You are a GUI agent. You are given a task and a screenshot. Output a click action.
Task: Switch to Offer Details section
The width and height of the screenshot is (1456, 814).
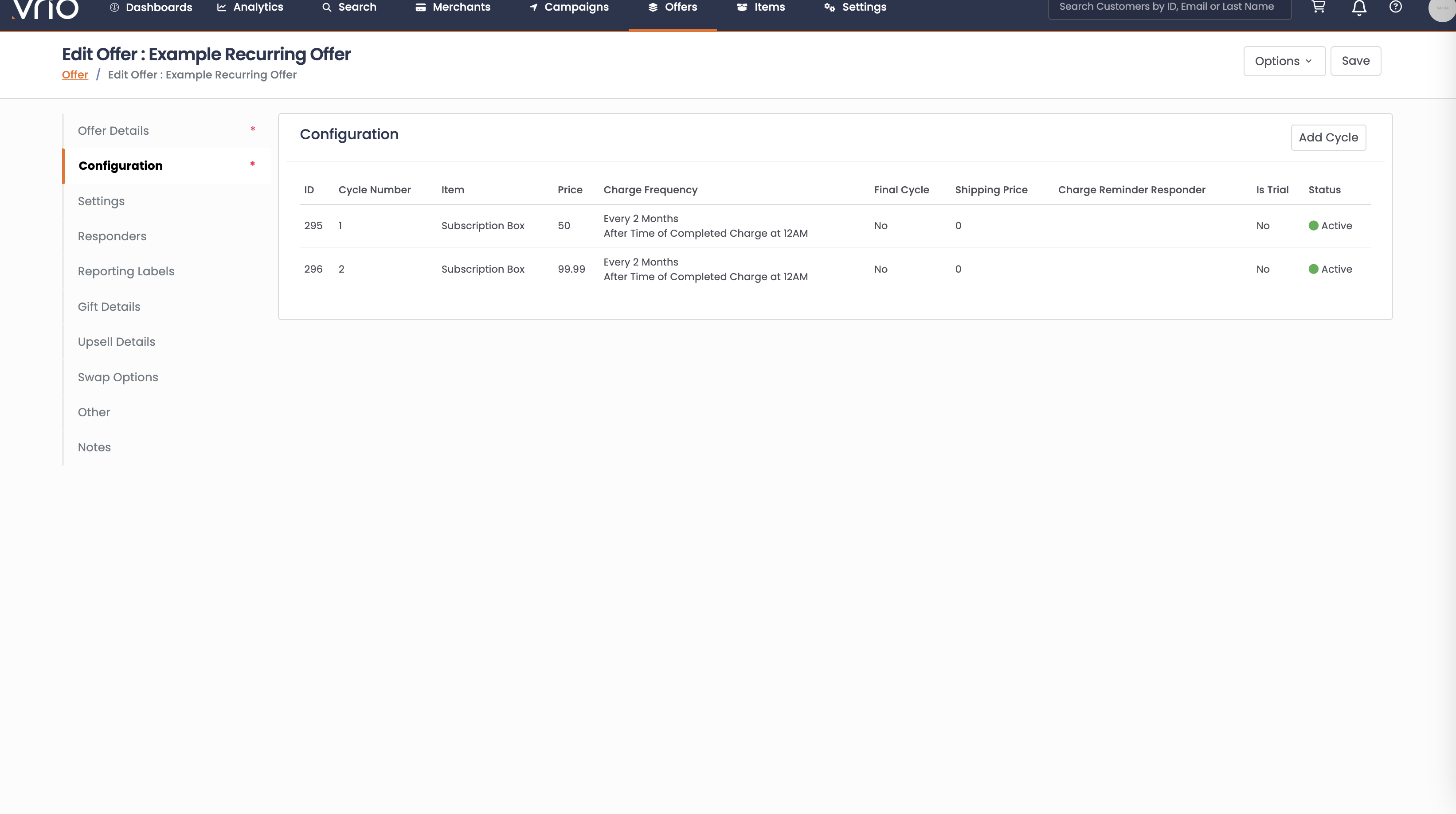[167, 131]
